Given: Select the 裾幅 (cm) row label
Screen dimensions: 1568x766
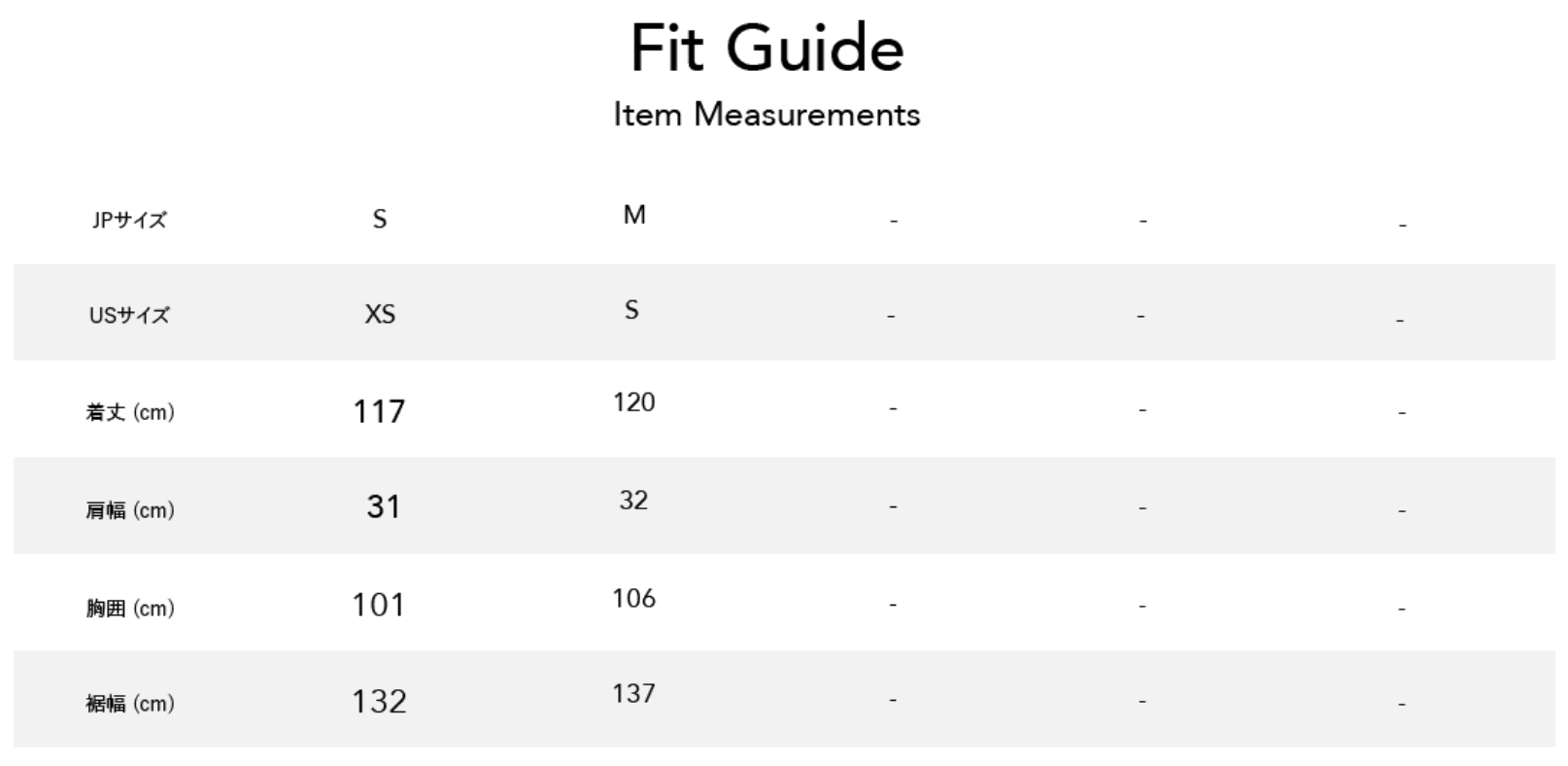Looking at the screenshot, I should click(129, 703).
